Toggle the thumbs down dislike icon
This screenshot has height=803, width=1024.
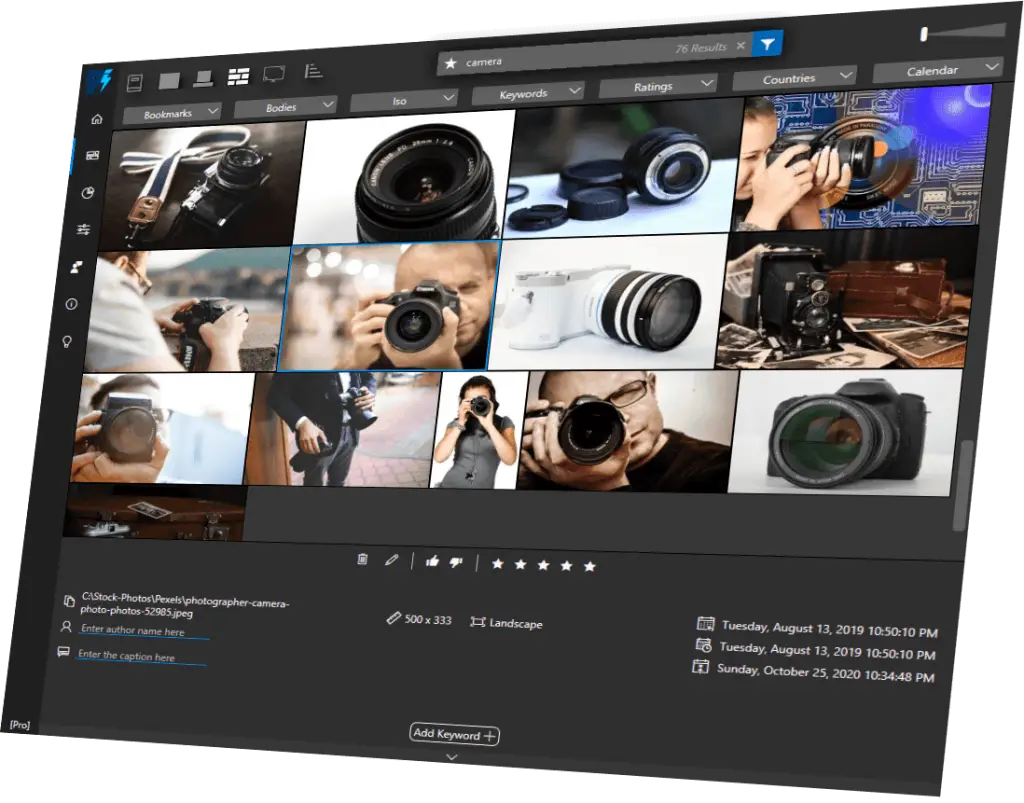(456, 562)
